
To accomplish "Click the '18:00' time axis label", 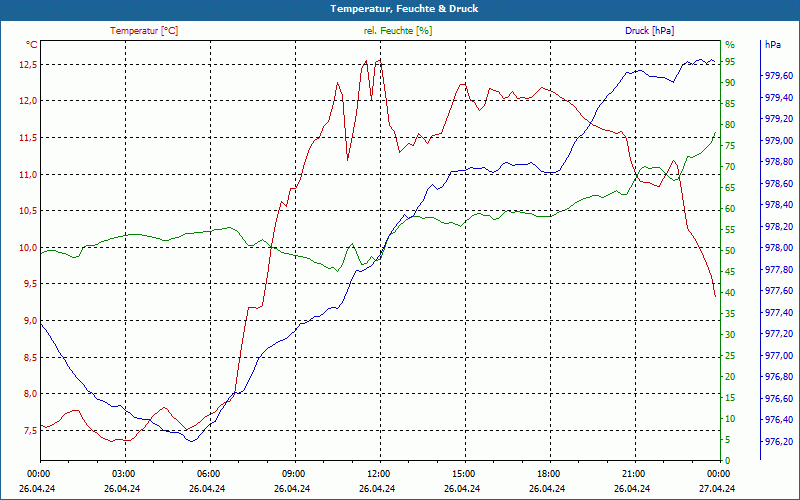I will coord(547,473).
